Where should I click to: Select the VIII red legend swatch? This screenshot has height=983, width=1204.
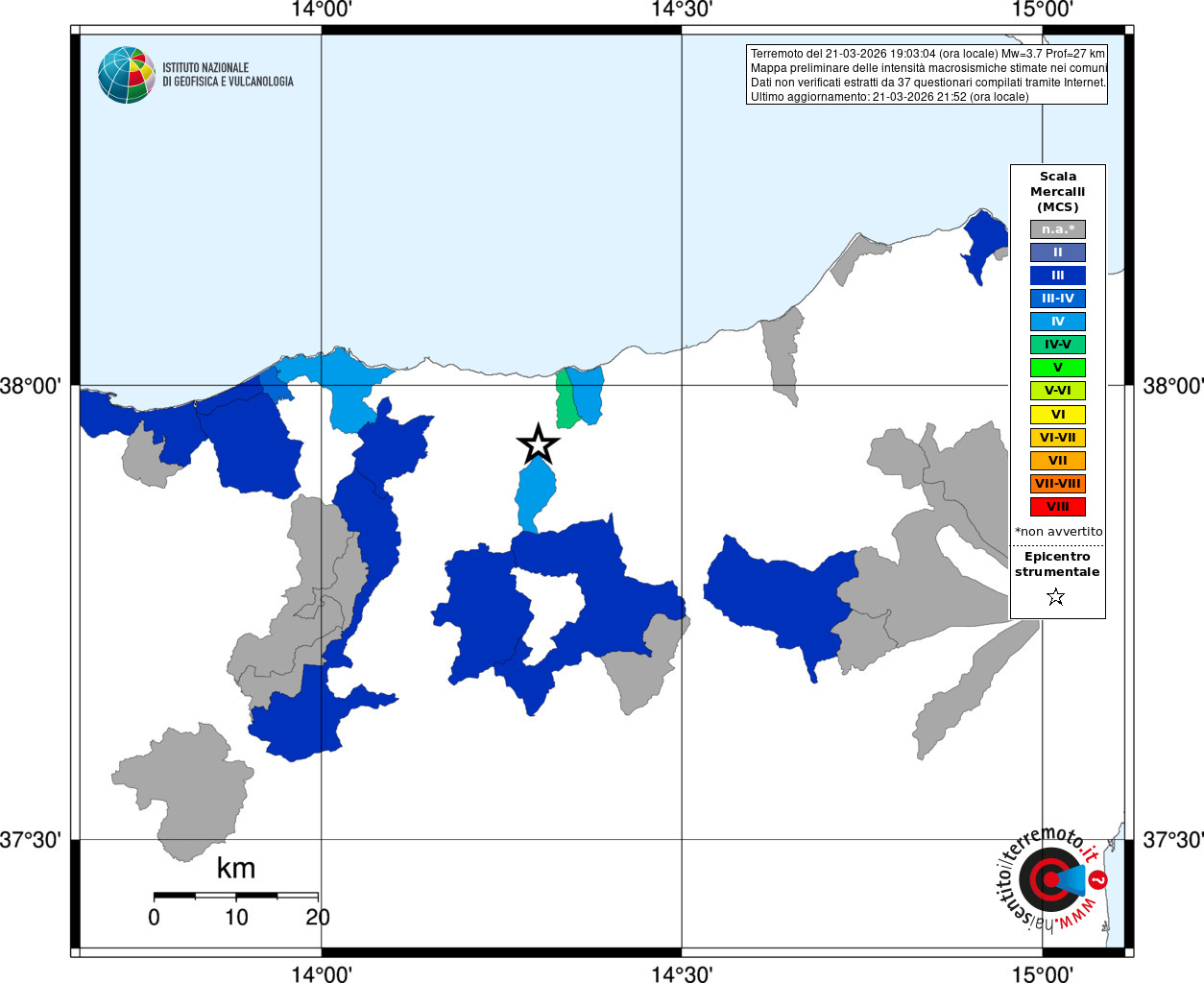click(1058, 507)
